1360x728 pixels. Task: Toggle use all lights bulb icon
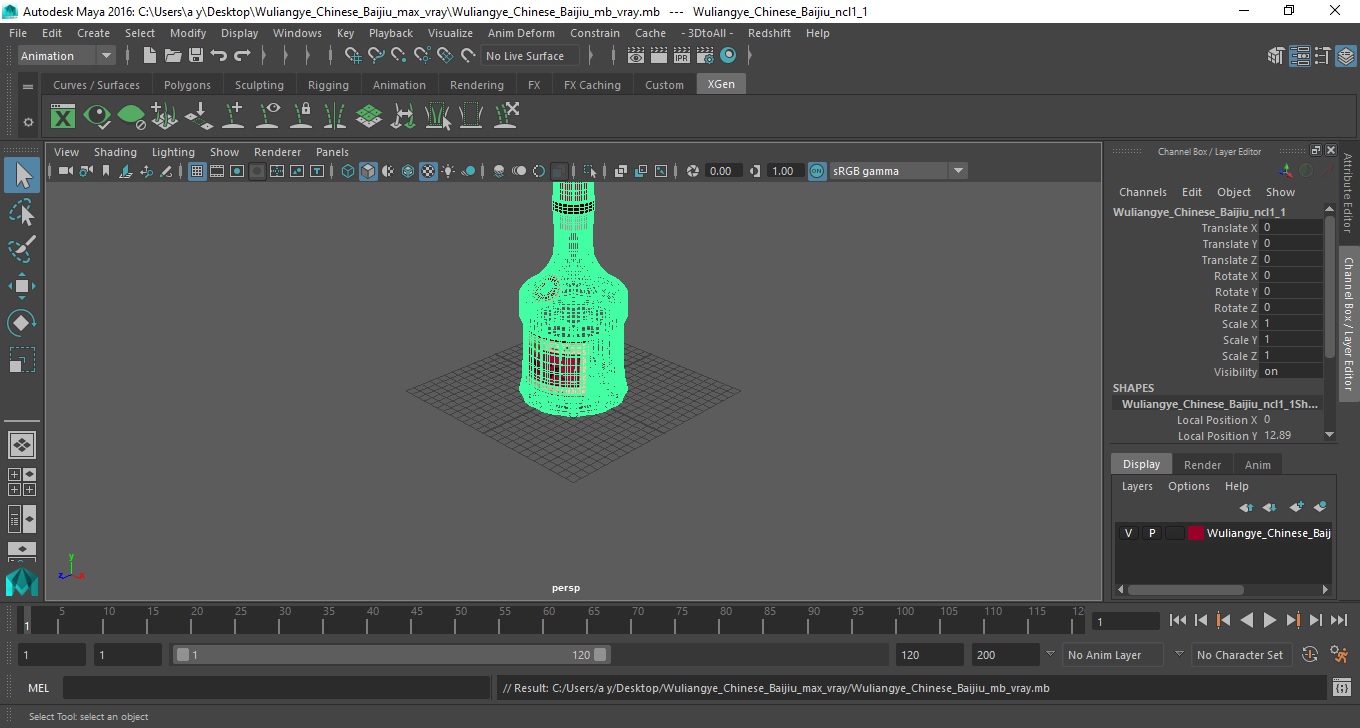point(448,171)
